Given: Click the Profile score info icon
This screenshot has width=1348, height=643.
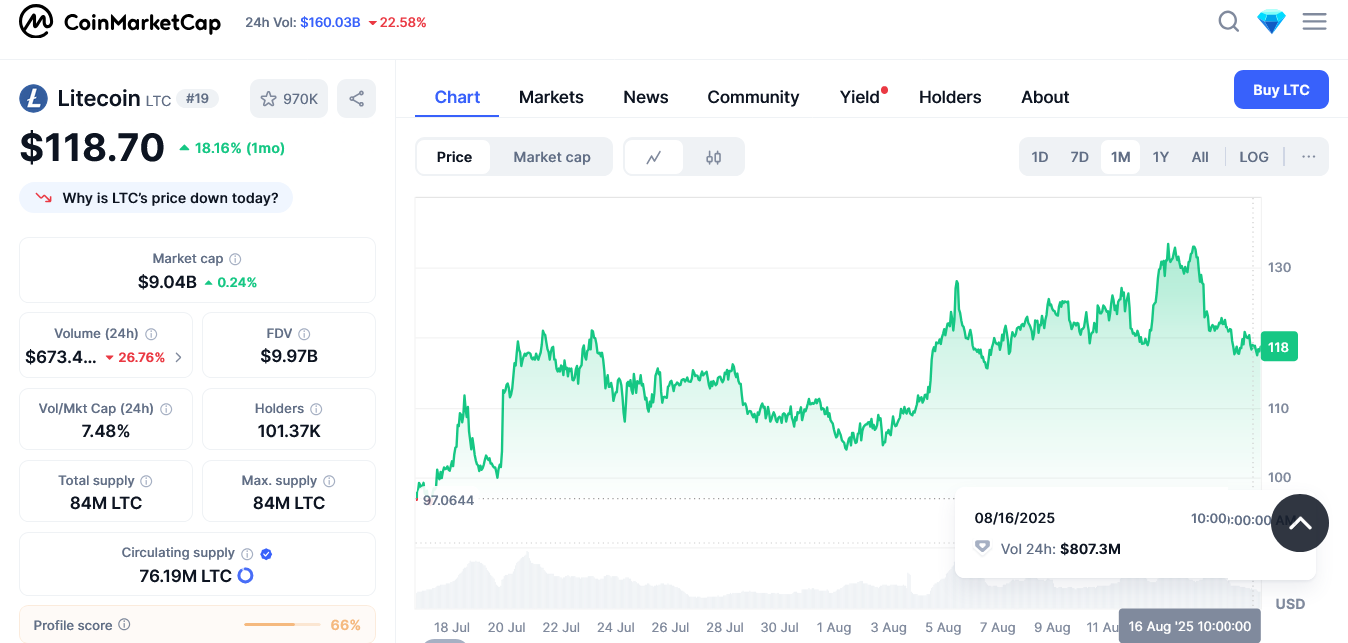Looking at the screenshot, I should click(124, 625).
